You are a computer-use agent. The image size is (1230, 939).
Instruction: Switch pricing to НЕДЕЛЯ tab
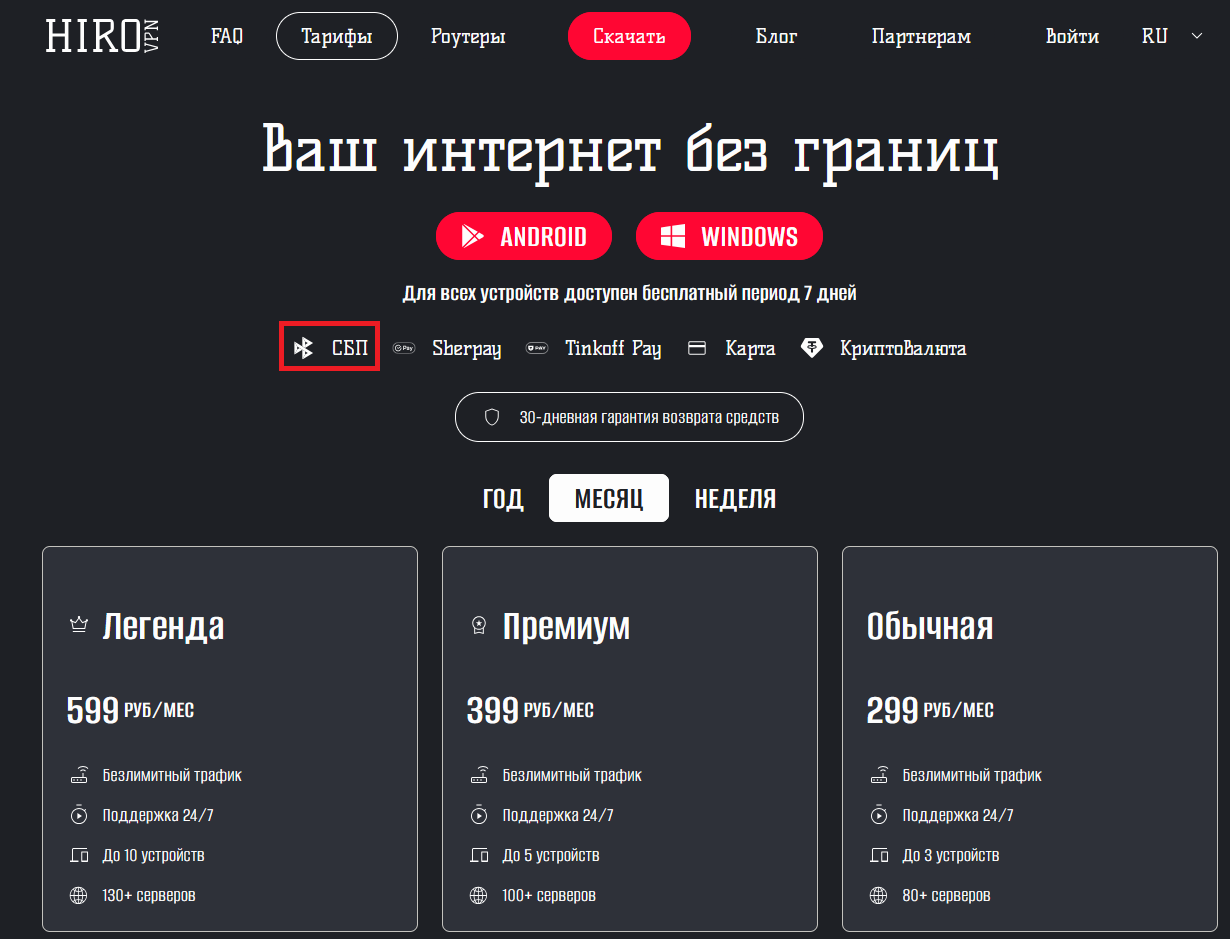[735, 498]
